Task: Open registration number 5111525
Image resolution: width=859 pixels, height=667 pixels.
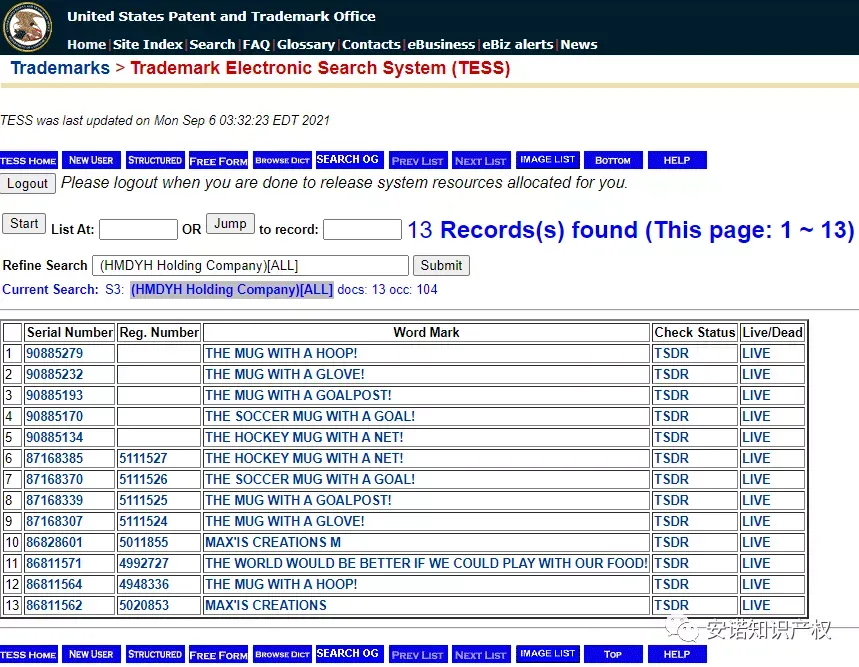Action: tap(144, 500)
